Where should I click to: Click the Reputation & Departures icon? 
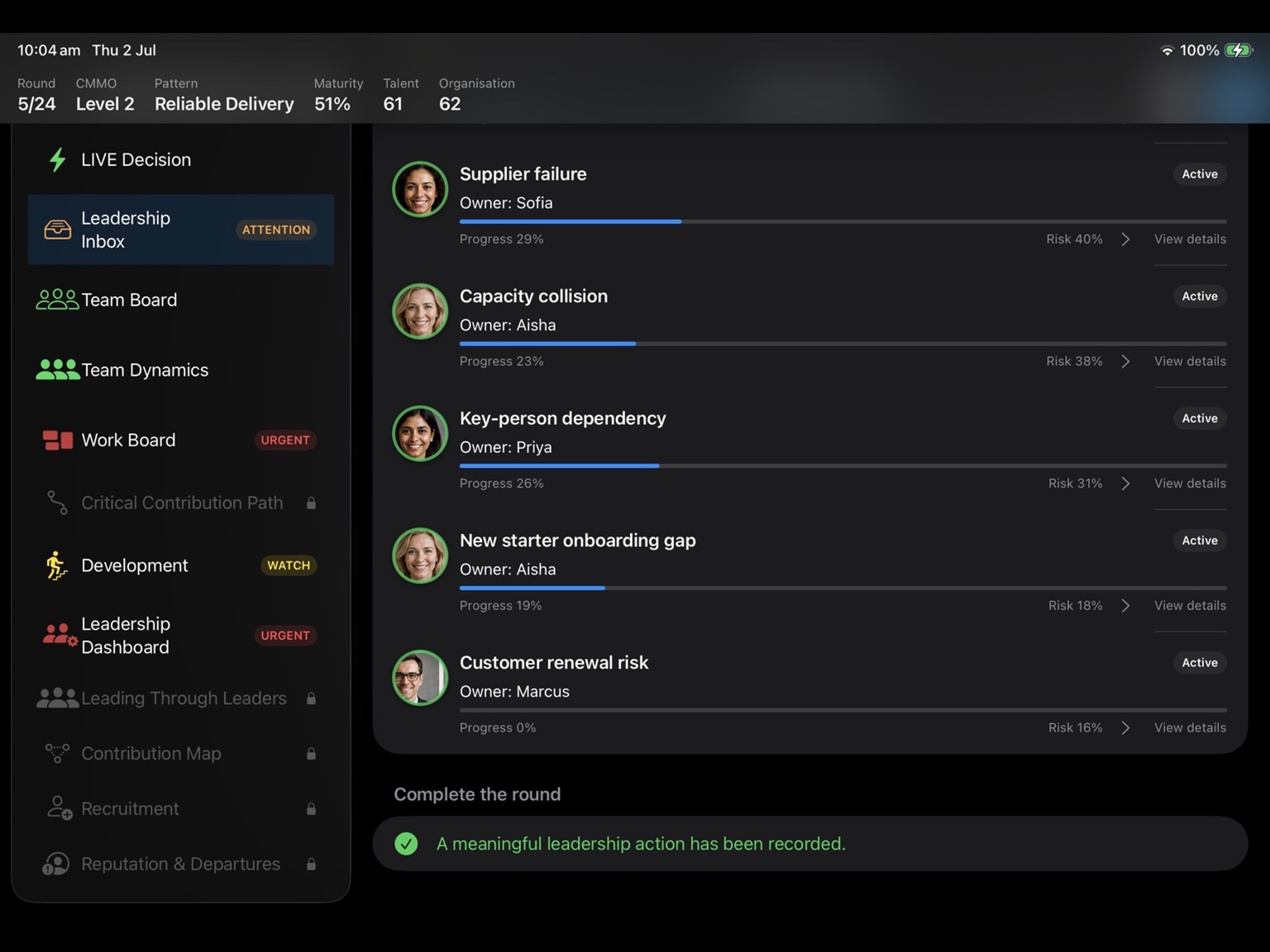click(x=55, y=864)
